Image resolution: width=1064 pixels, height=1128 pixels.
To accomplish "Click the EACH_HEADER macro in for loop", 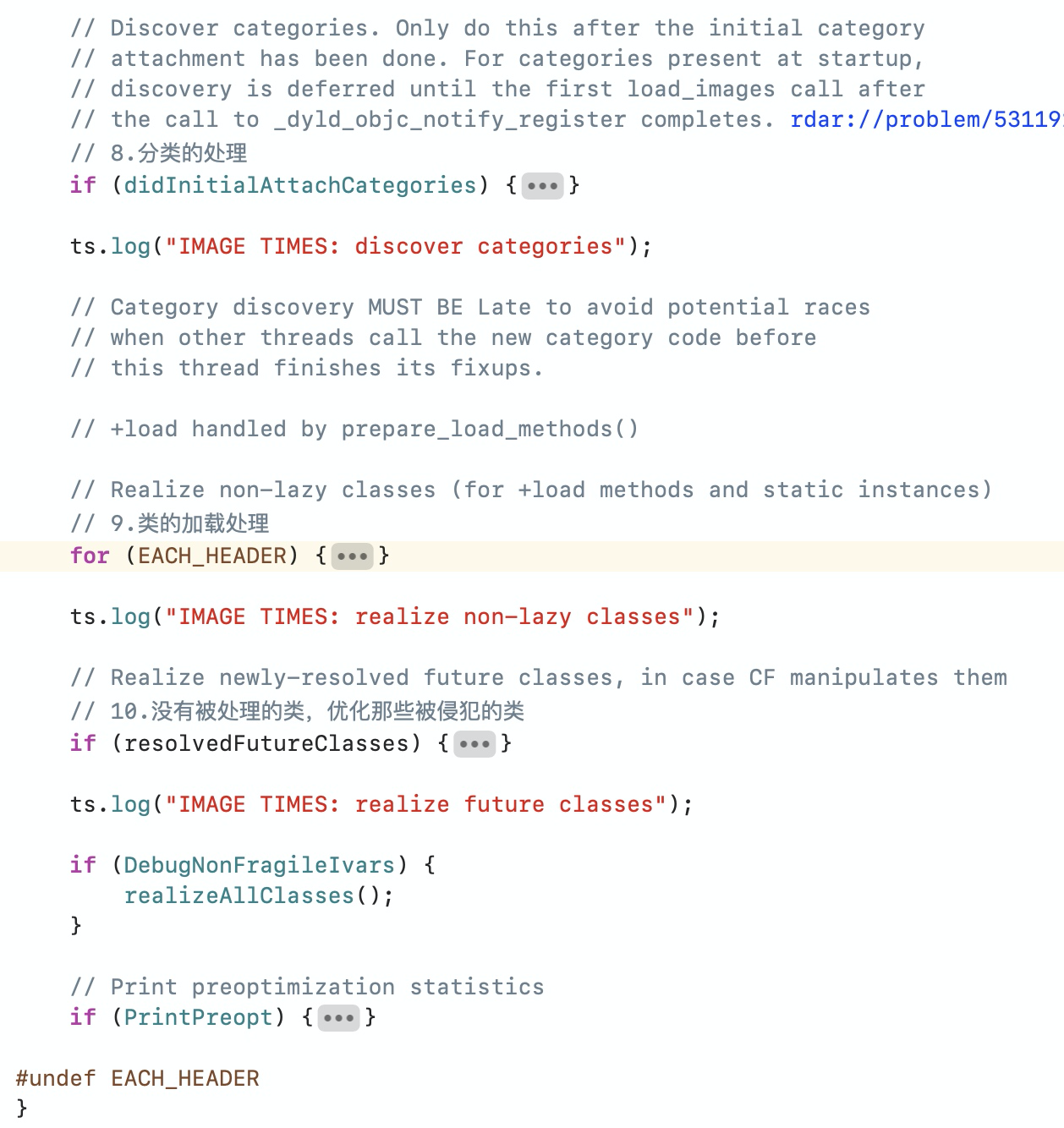I will coord(212,556).
